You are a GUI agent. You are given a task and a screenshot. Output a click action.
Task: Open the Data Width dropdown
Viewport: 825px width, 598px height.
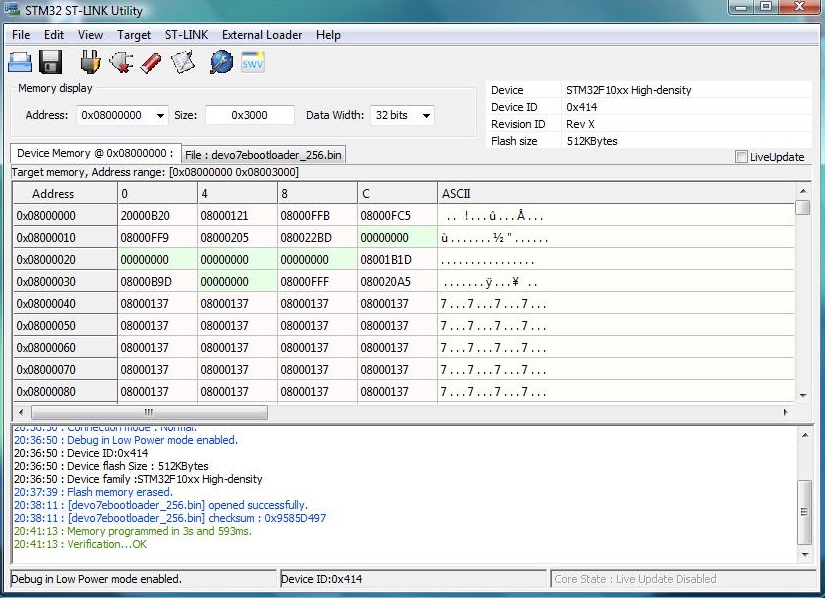(x=403, y=115)
